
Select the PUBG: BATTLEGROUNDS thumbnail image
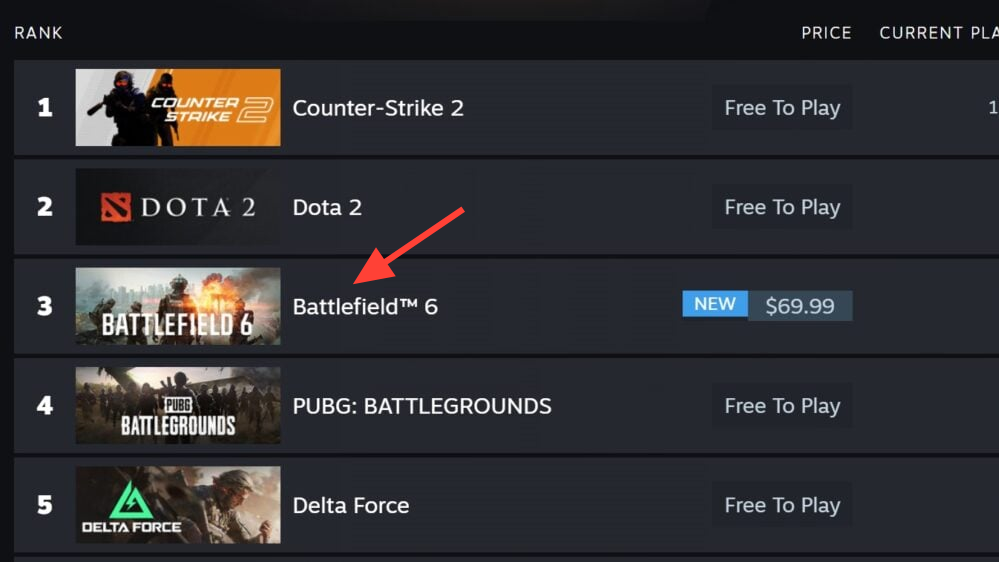(178, 406)
